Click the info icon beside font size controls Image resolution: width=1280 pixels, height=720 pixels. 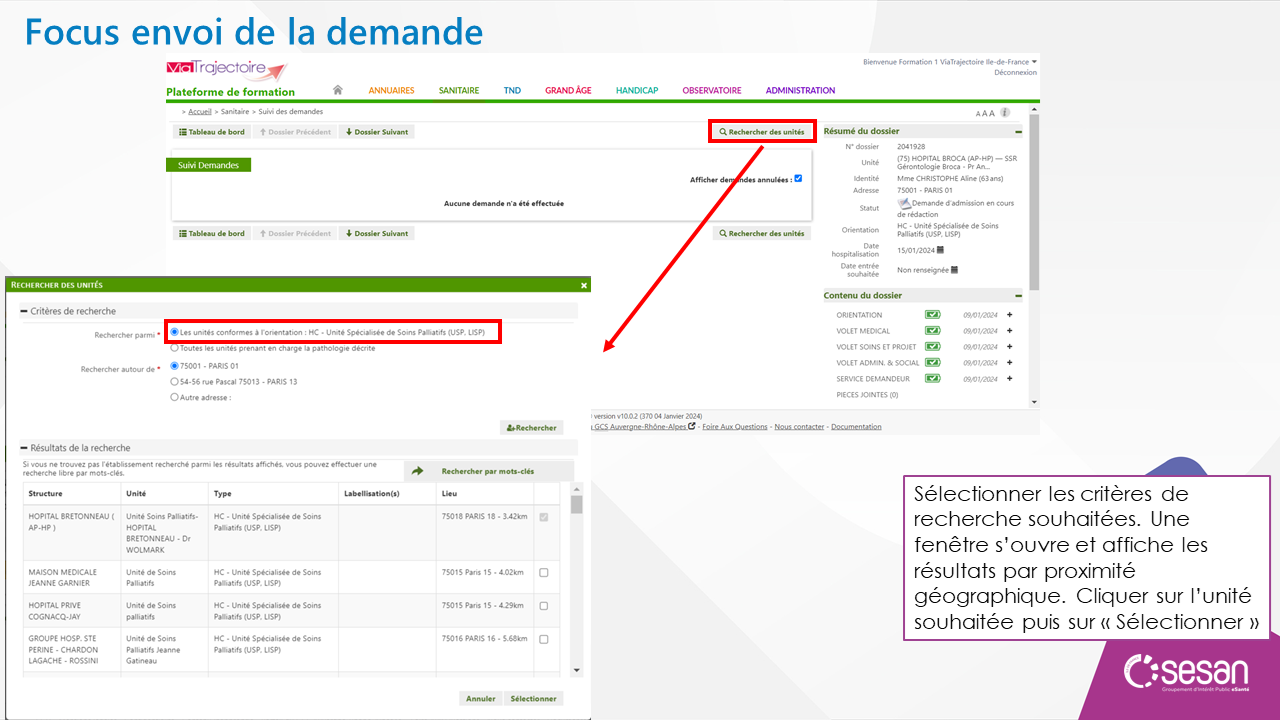(x=1005, y=113)
